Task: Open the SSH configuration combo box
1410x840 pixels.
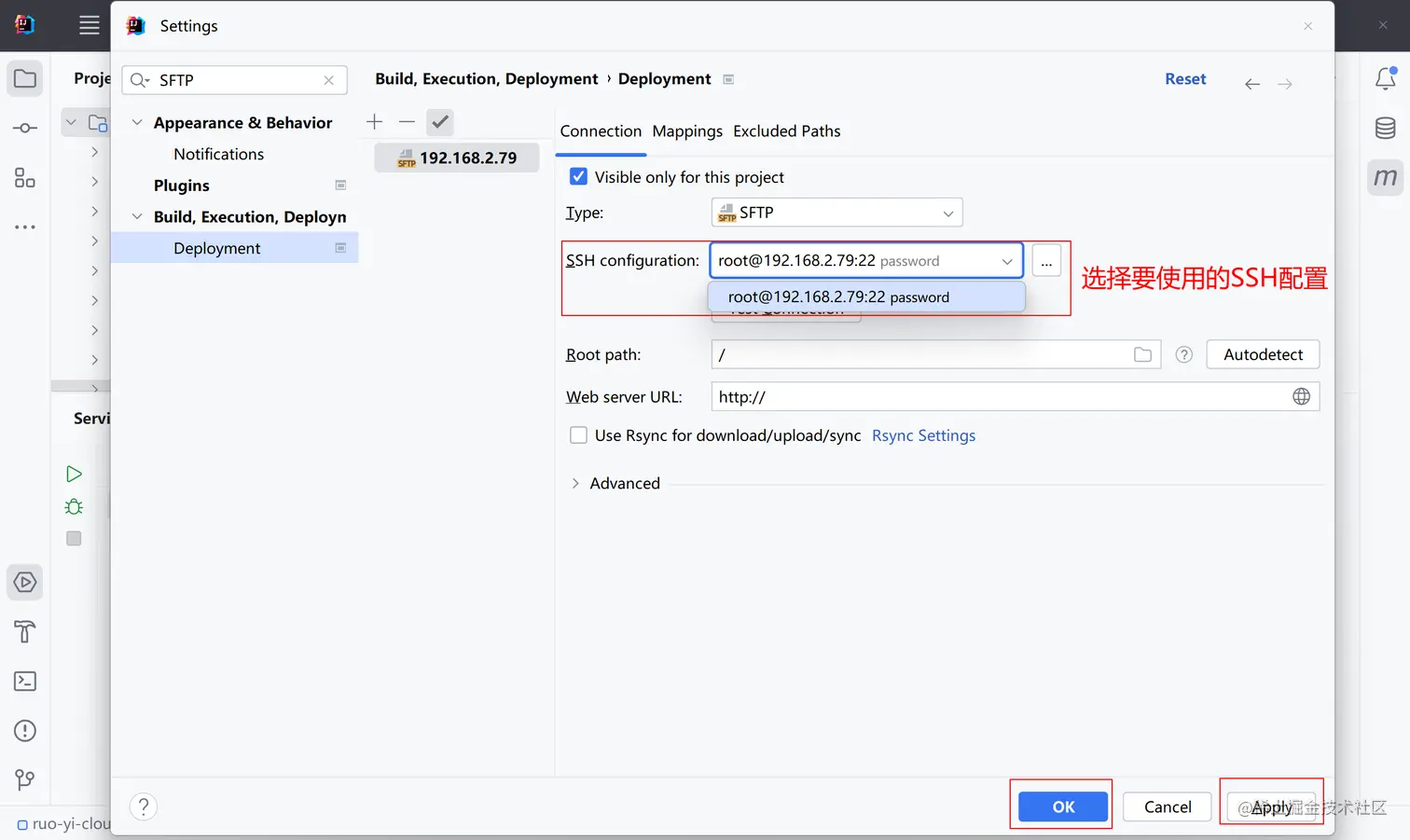Action: coord(866,261)
